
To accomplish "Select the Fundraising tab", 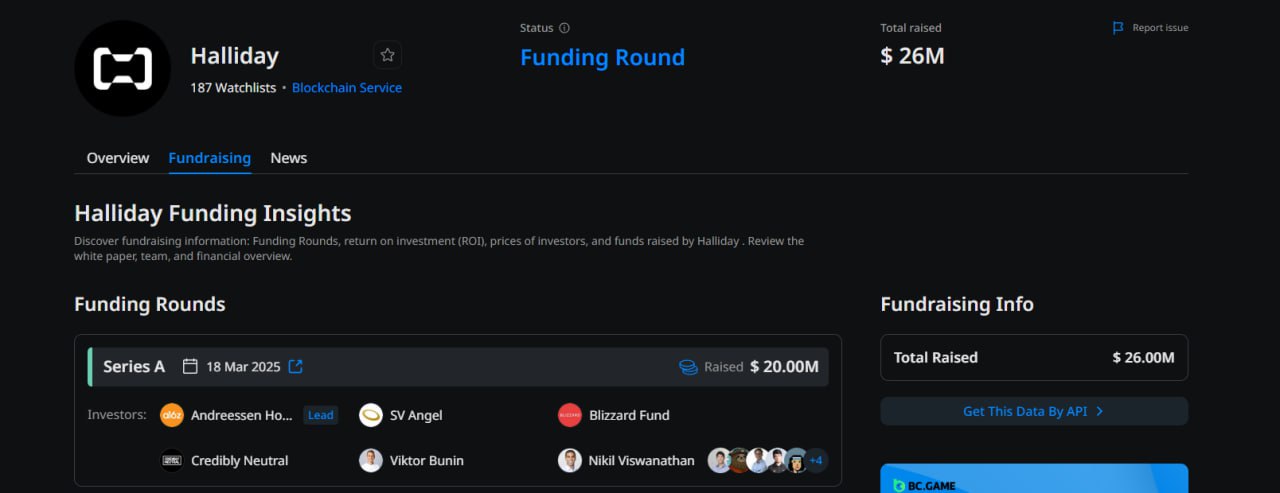I will pos(210,158).
